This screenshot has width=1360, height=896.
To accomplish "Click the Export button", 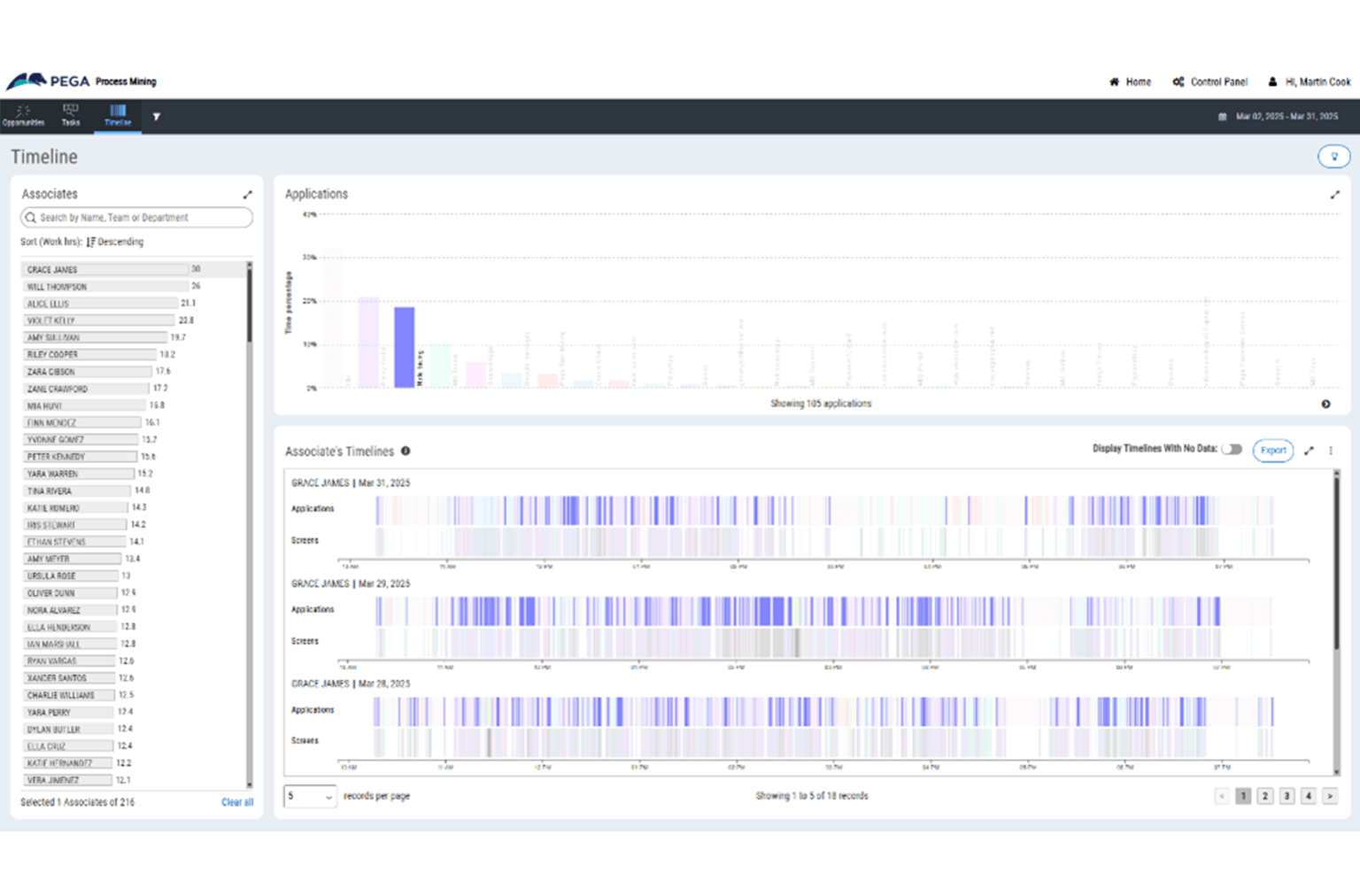I will coord(1273,451).
